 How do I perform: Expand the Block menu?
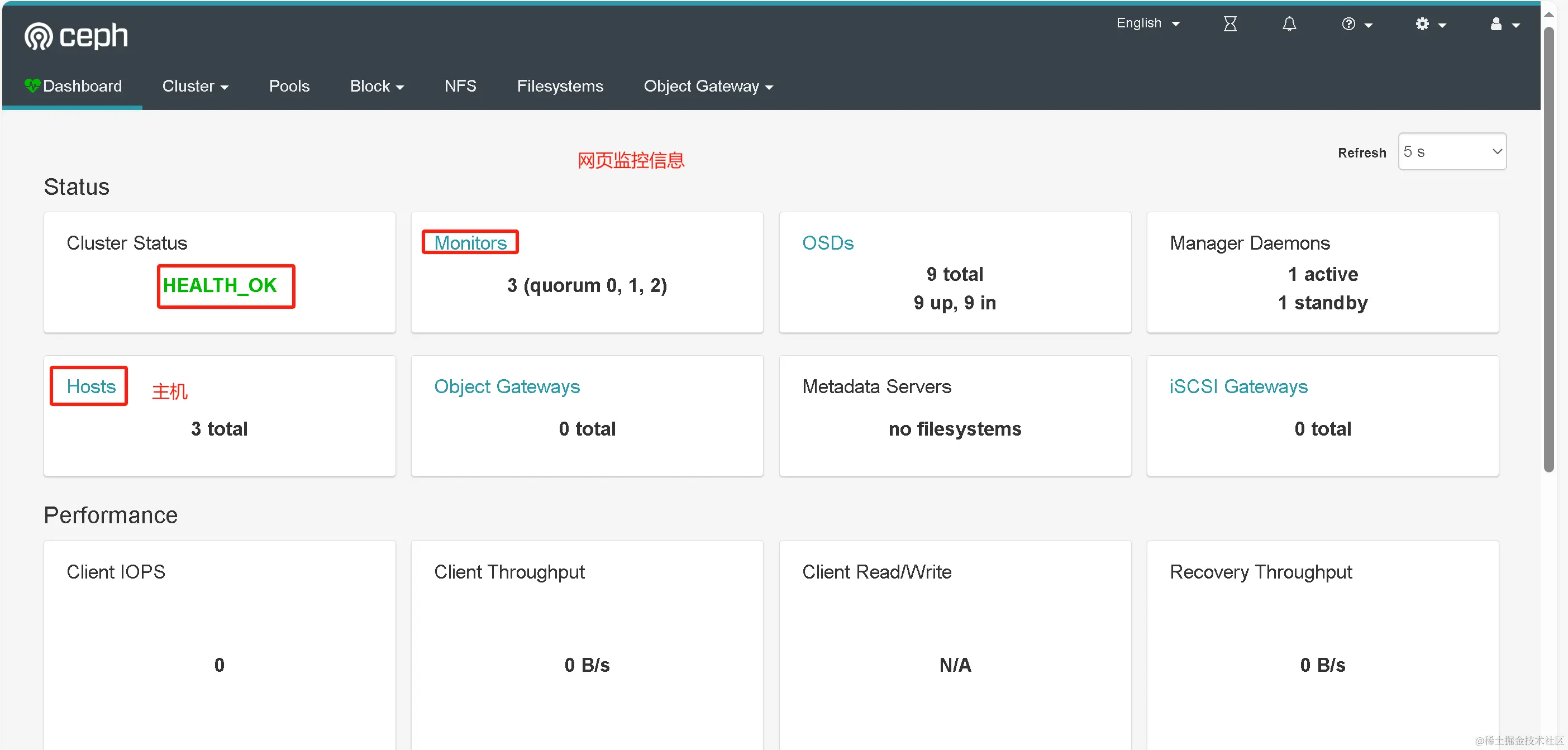click(x=376, y=87)
